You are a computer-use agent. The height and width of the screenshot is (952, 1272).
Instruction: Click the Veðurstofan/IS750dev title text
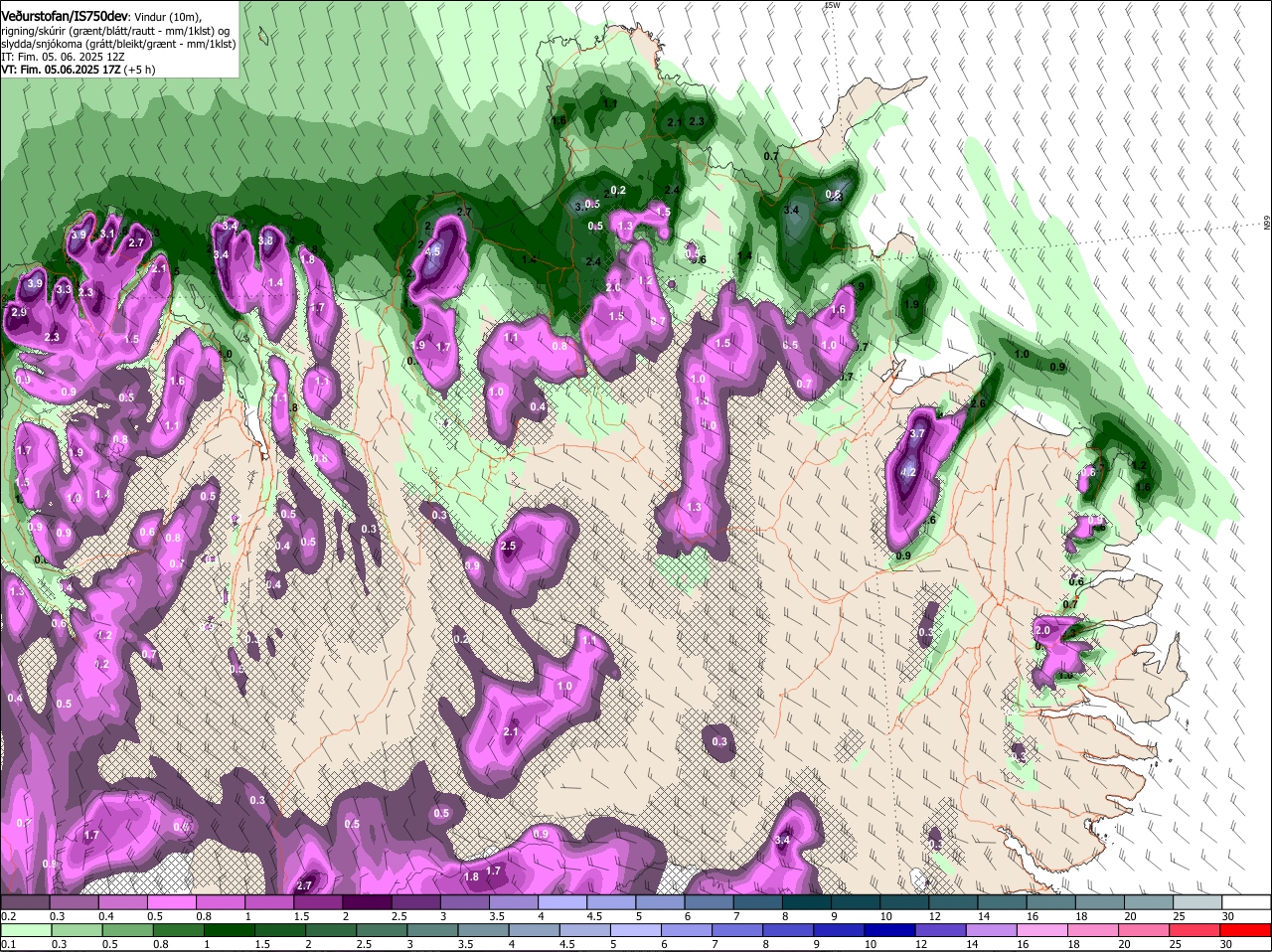pos(65,17)
